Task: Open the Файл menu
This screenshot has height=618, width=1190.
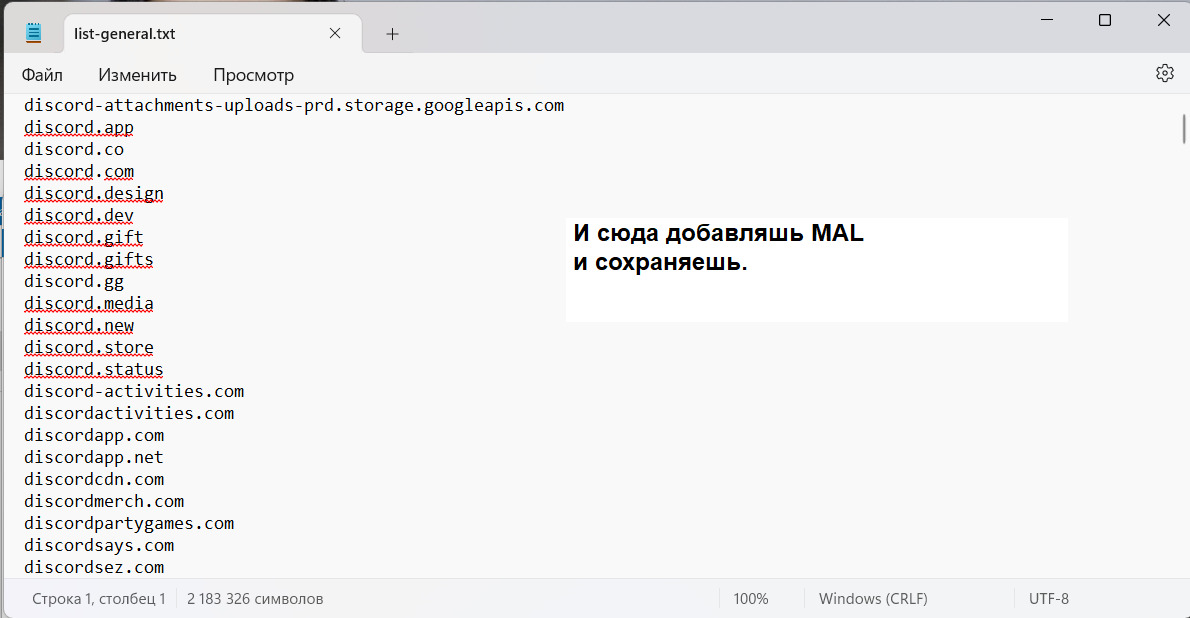Action: coord(42,75)
